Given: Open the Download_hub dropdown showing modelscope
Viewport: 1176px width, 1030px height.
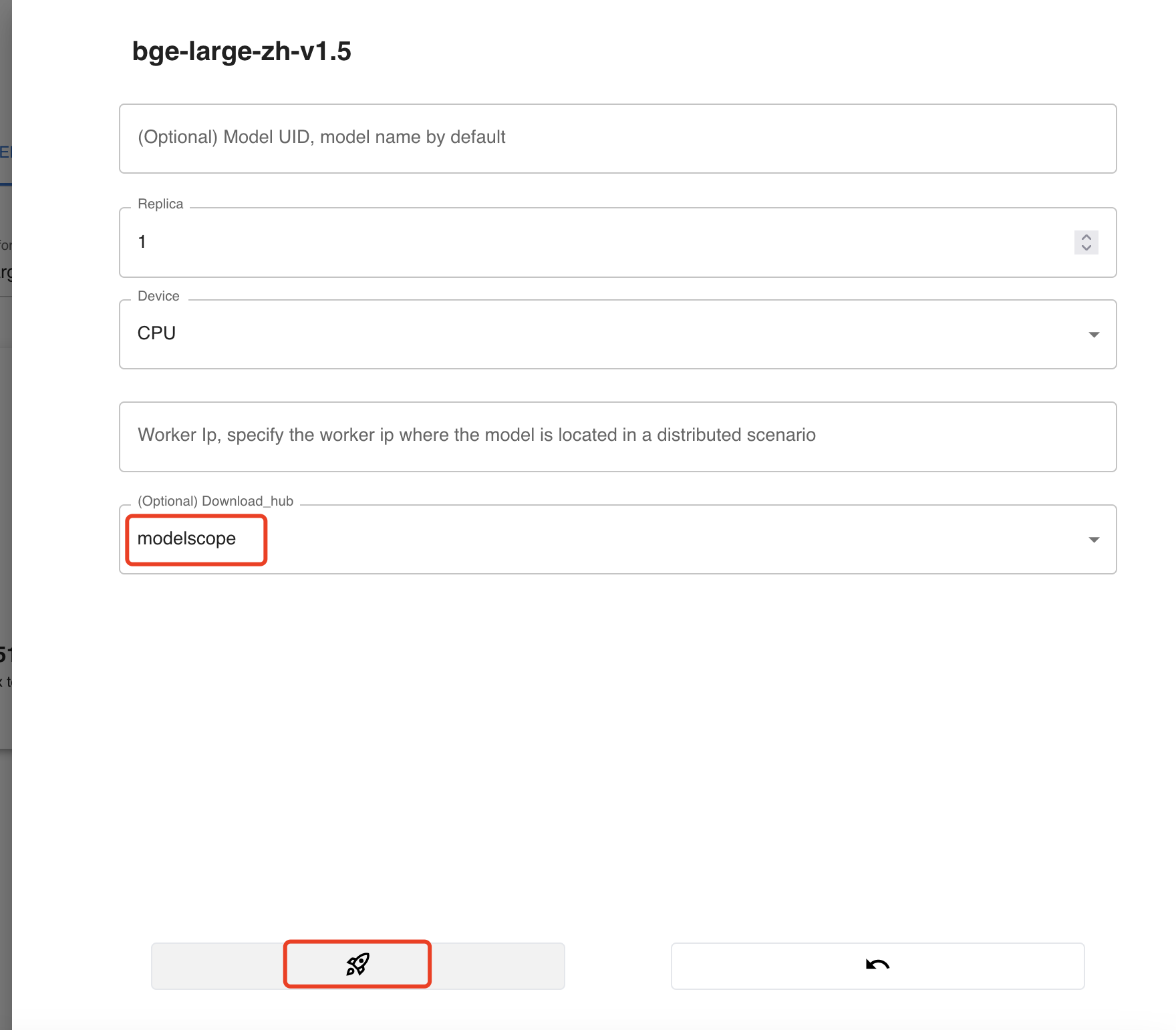Looking at the screenshot, I should pos(617,539).
